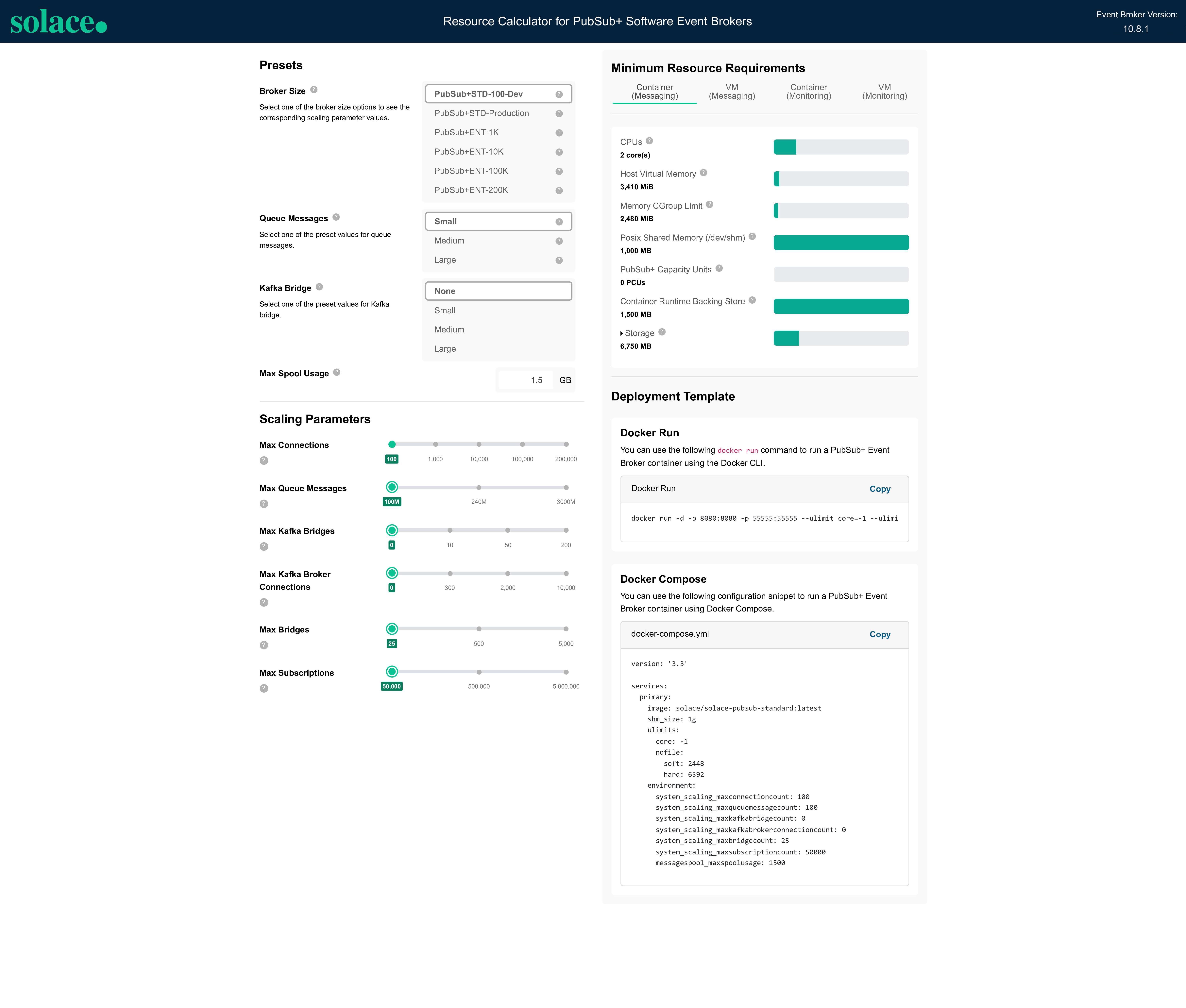Set Max Bridges slider to 500 mark
The width and height of the screenshot is (1186, 1008).
click(x=479, y=629)
